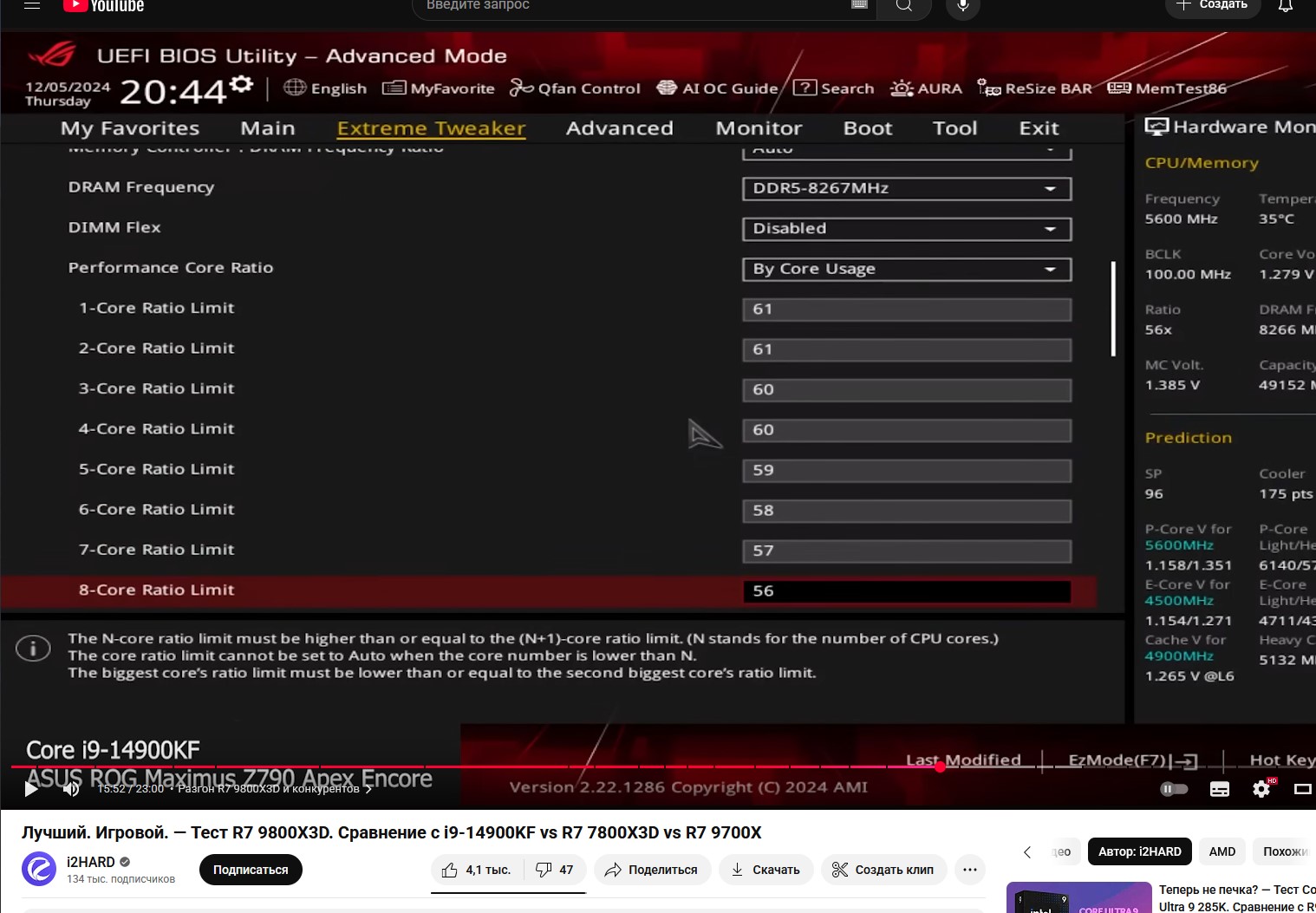Click ReSize BAR in BIOS toolbar
1316x913 pixels.
(x=1034, y=88)
